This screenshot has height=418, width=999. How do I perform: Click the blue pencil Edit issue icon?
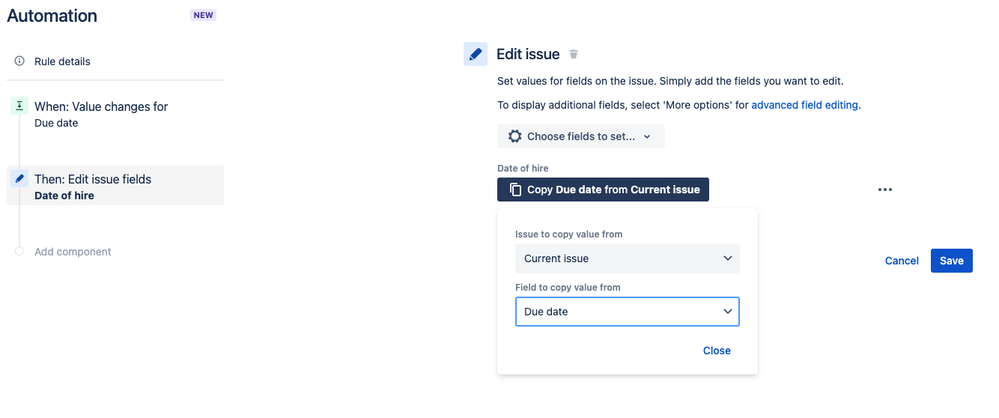[x=475, y=54]
